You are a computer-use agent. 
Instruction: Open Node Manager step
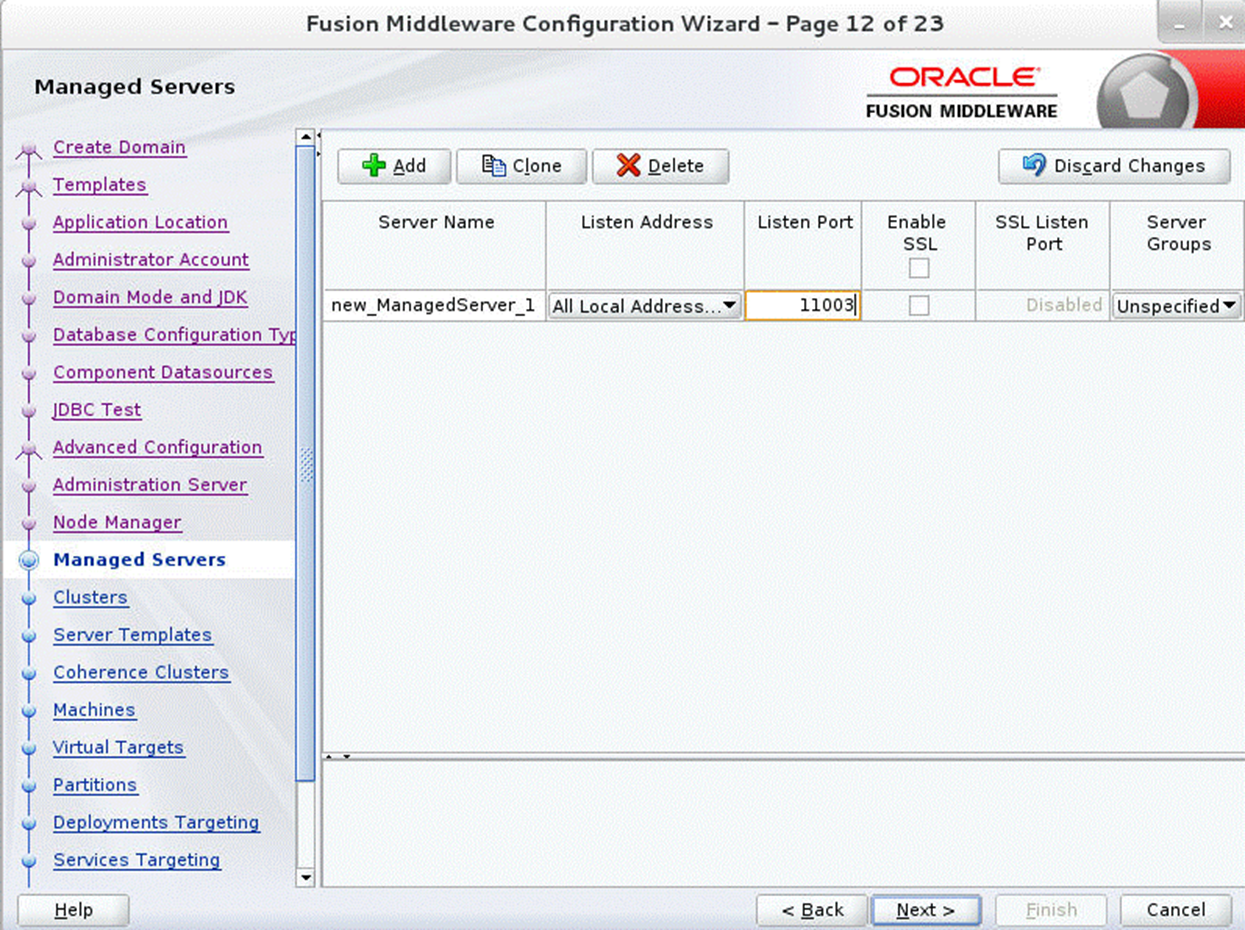pos(117,522)
